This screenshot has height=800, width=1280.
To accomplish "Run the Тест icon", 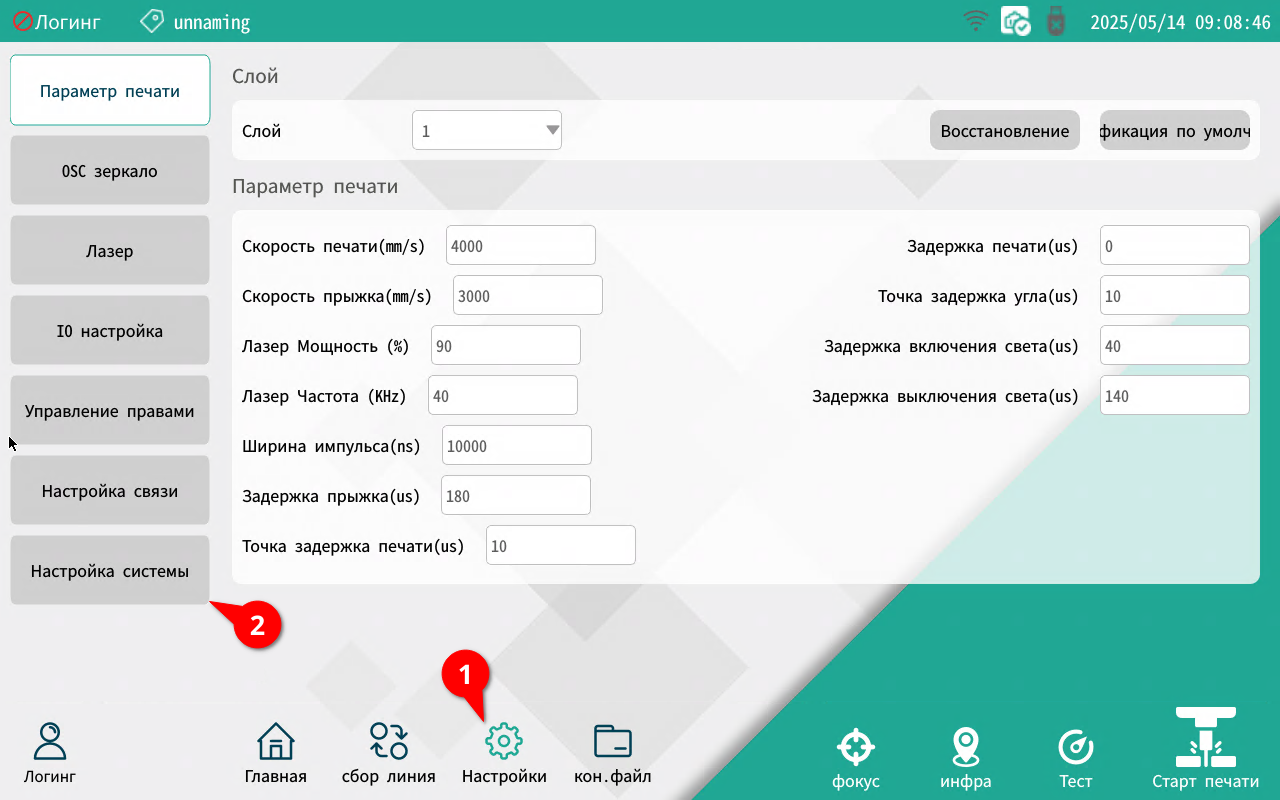I will pos(1076,747).
